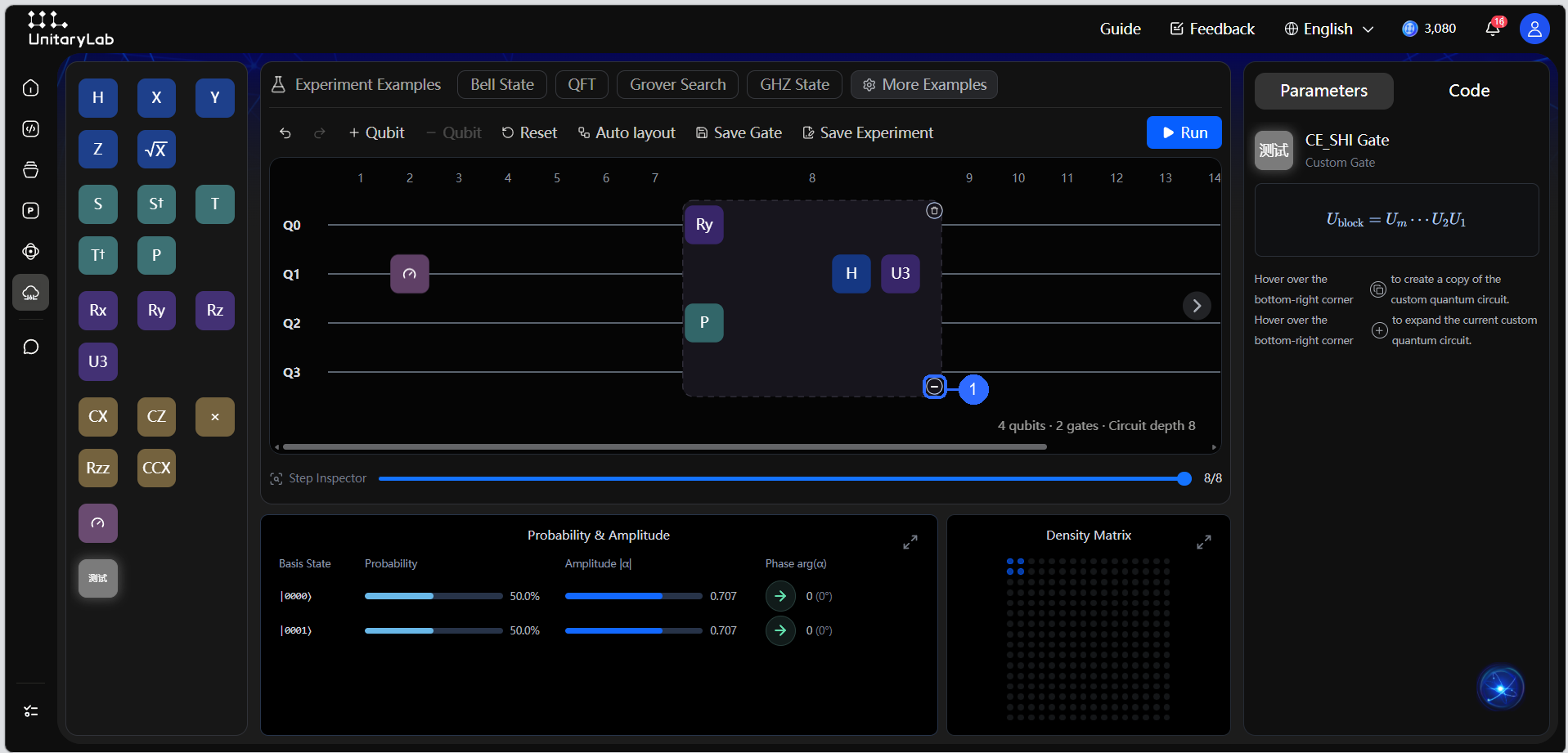1568x753 pixels.
Task: Select the Rx rotation gate
Action: (98, 311)
